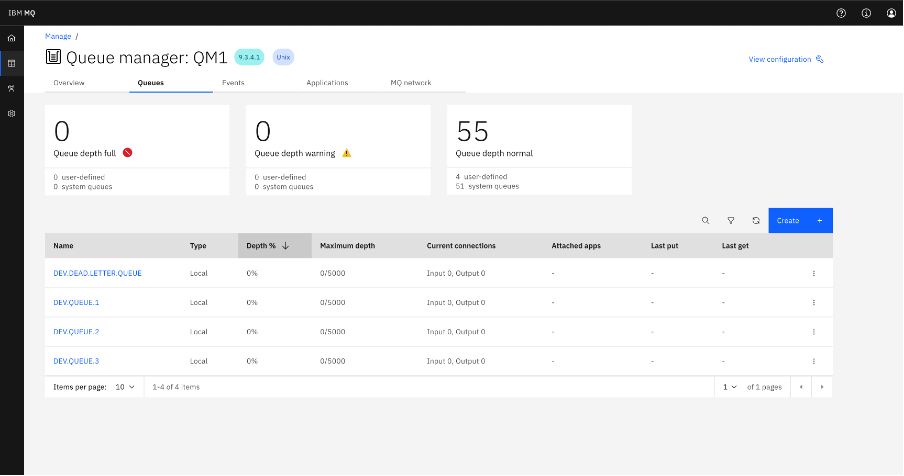Open DEV.DEAD.LETTER.QUEUE queue link
Image resolution: width=904 pixels, height=476 pixels.
tap(97, 273)
